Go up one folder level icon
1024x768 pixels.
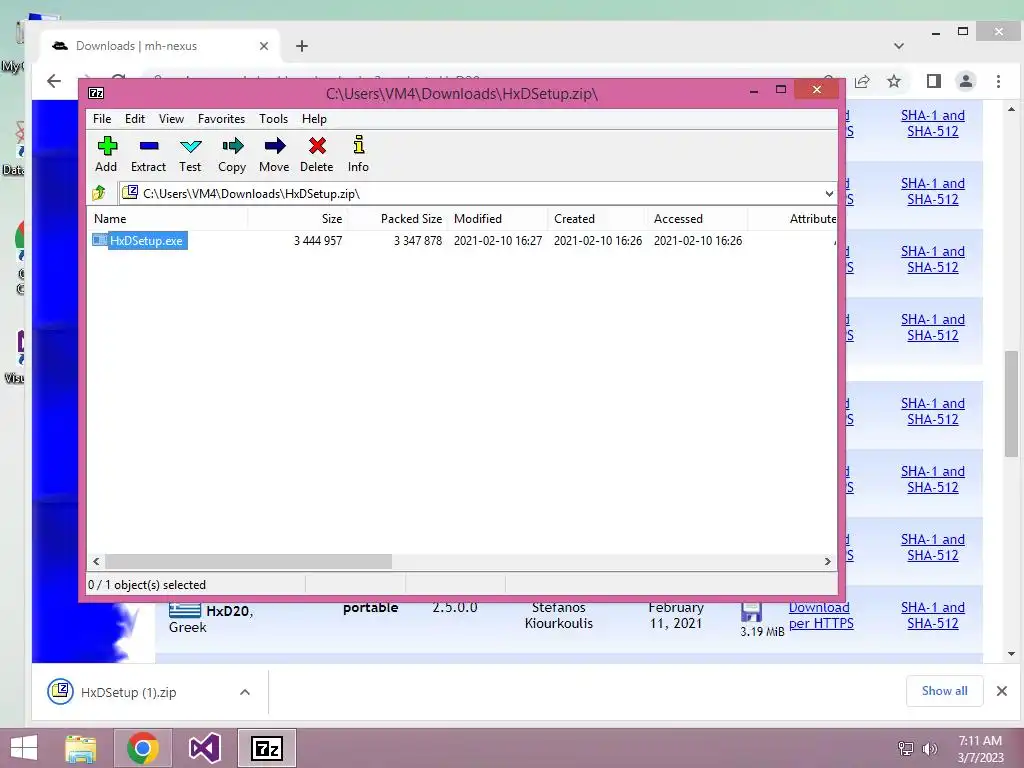(x=99, y=193)
